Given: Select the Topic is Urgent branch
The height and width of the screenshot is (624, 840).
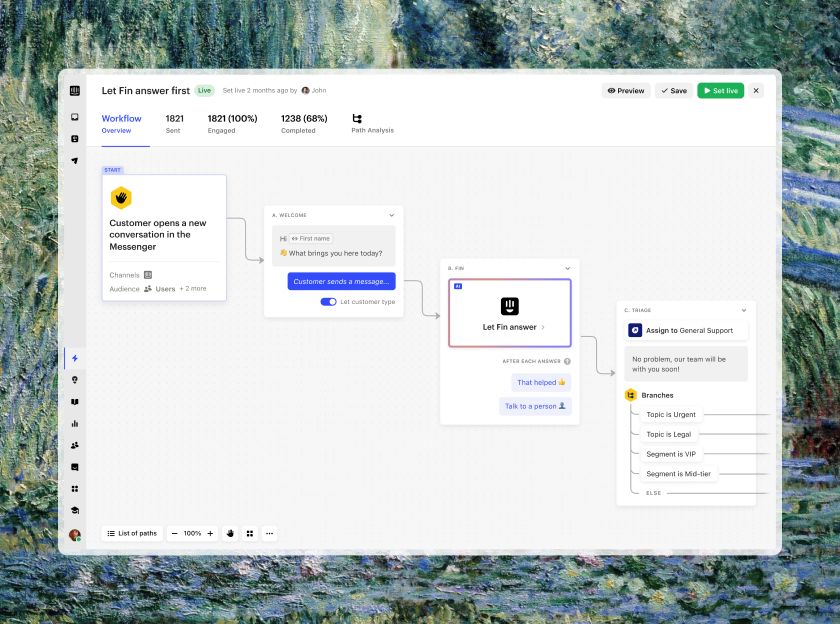Looking at the screenshot, I should (671, 415).
